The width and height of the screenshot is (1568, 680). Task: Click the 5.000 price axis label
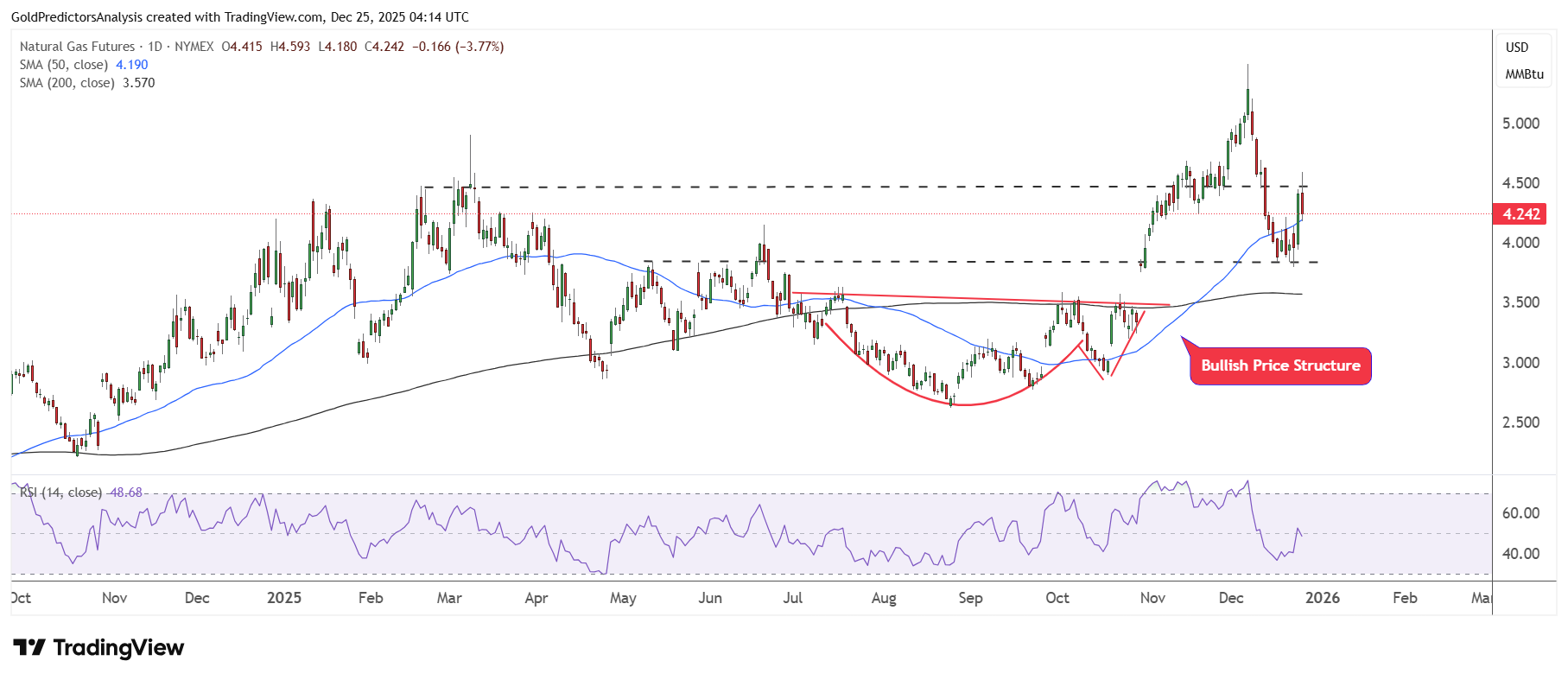click(1520, 124)
